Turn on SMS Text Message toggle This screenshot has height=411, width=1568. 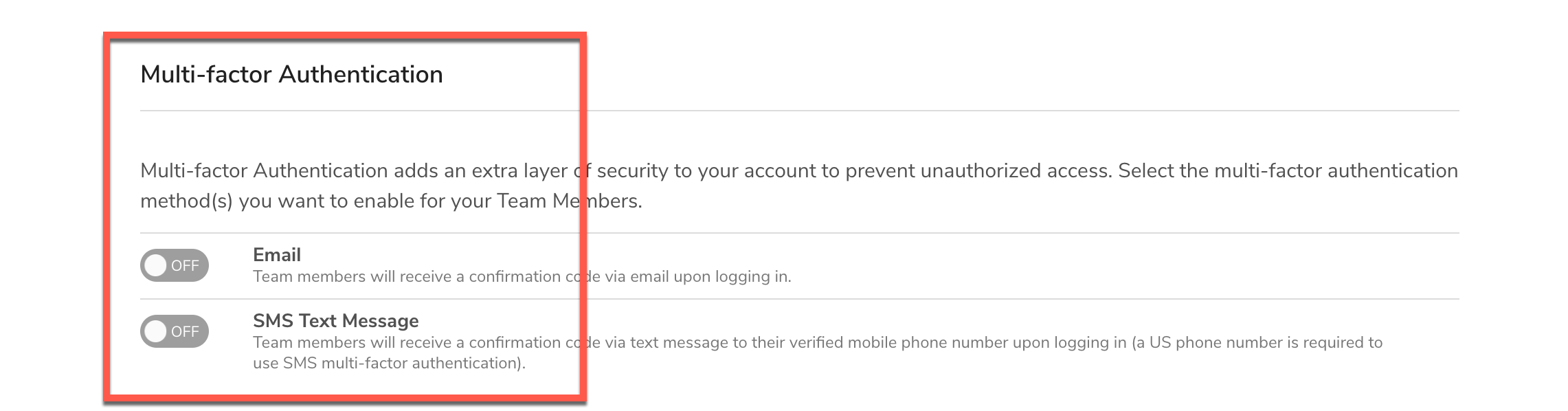point(174,331)
